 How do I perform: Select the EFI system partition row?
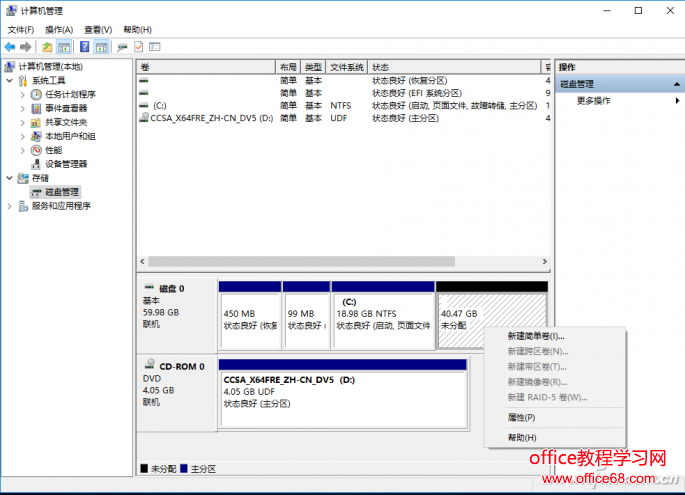click(343, 93)
